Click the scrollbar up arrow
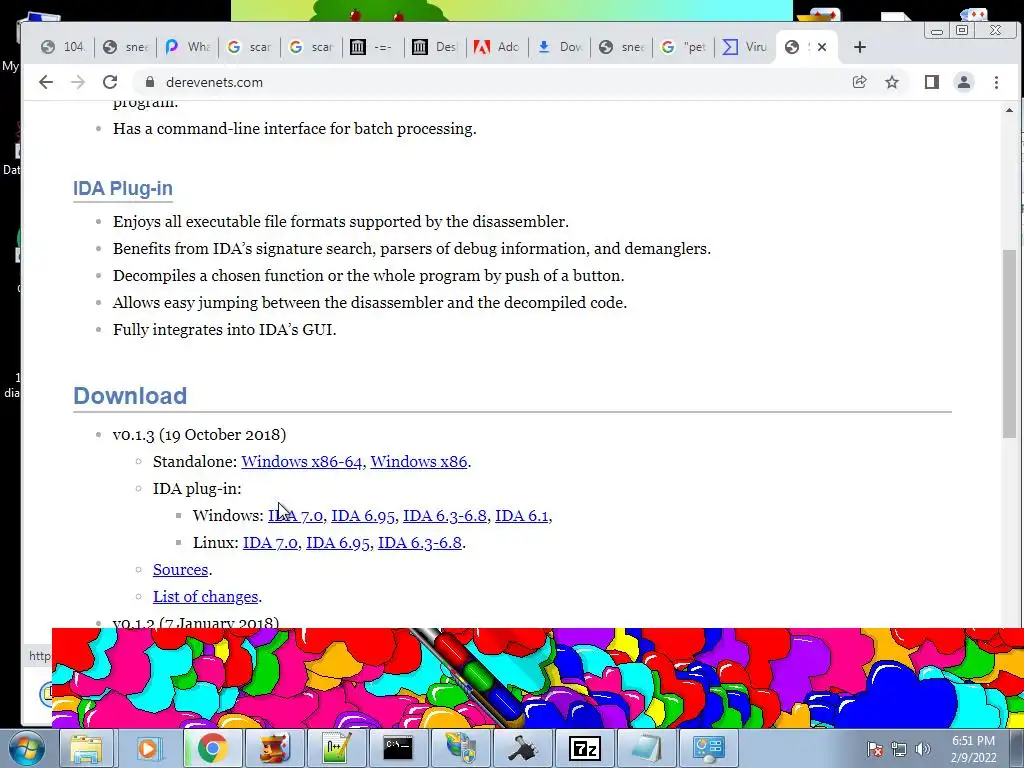Screen dimensions: 1024x768 1010,110
